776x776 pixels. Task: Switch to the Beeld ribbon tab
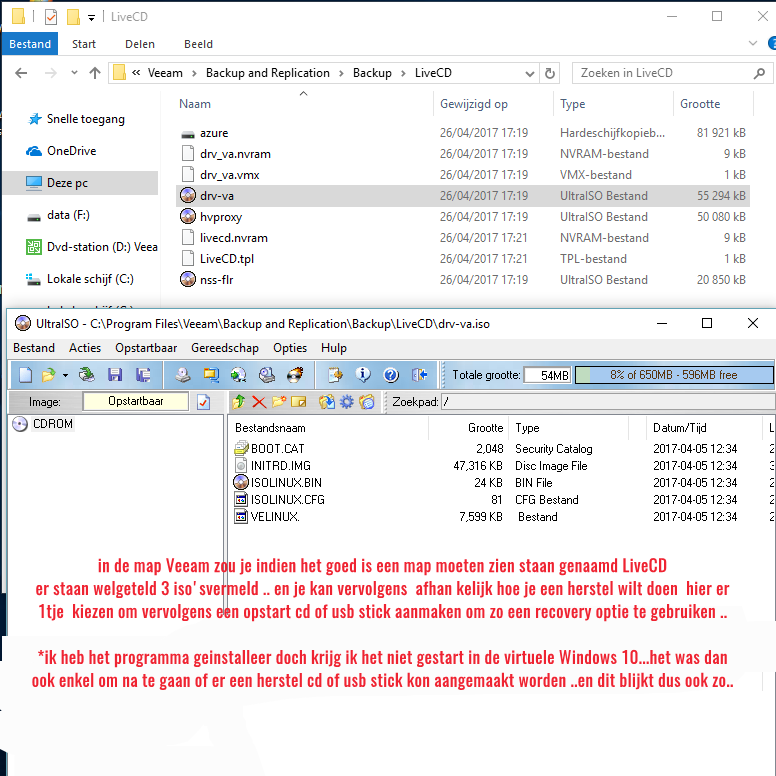click(x=198, y=44)
